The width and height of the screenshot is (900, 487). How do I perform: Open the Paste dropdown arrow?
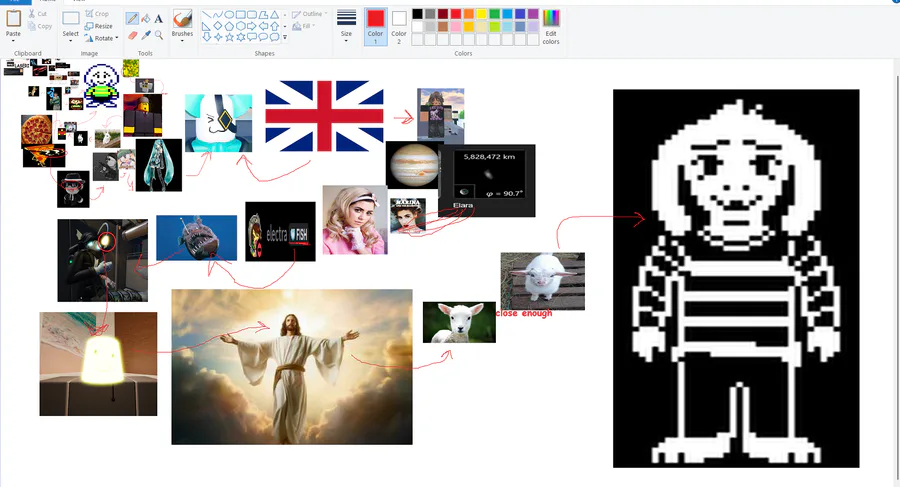(13, 41)
